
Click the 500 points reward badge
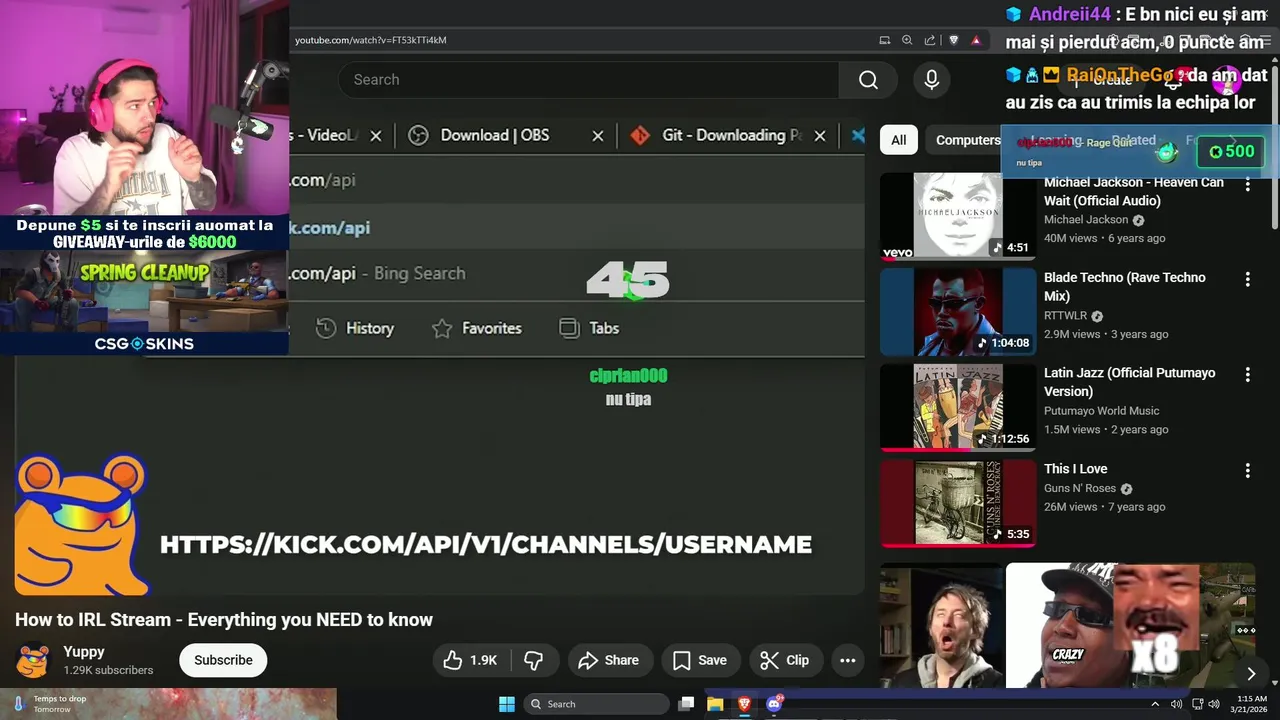click(1229, 152)
